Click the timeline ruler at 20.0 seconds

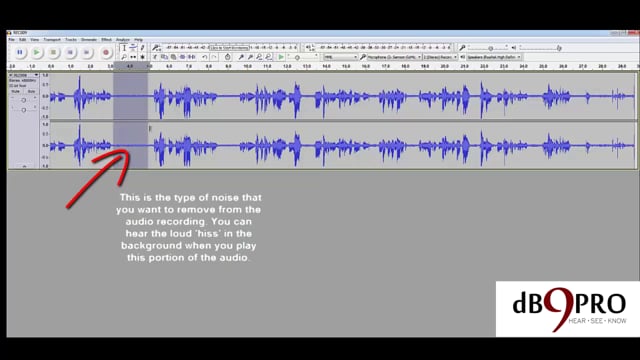(x=444, y=66)
